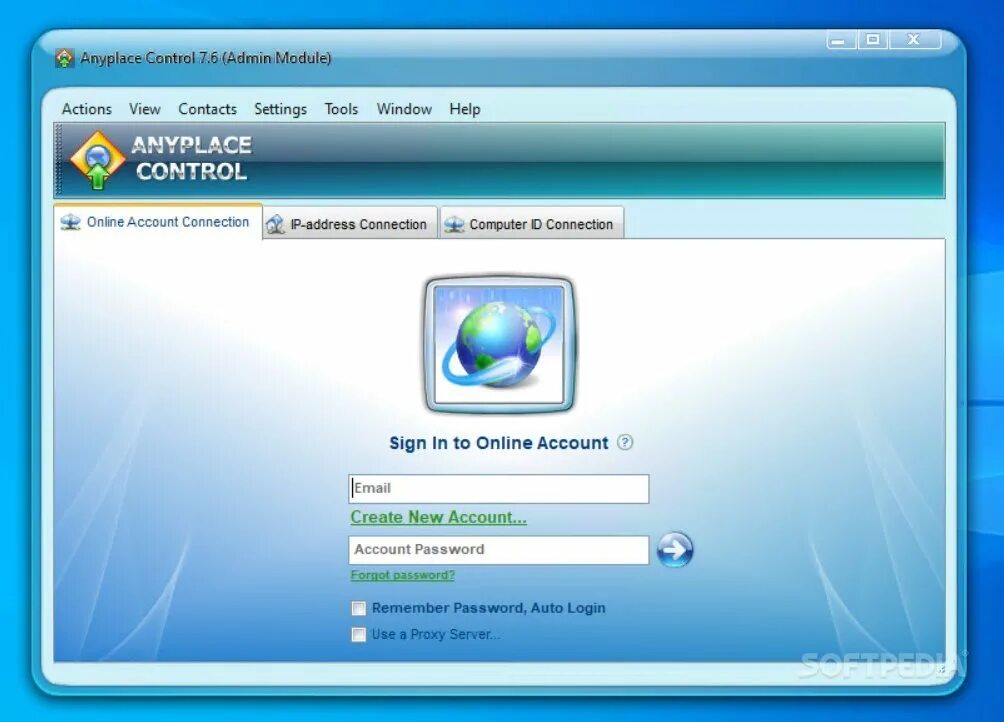The image size is (1004, 722).
Task: Enable Remember Password, Auto Login checkbox
Action: coord(359,608)
